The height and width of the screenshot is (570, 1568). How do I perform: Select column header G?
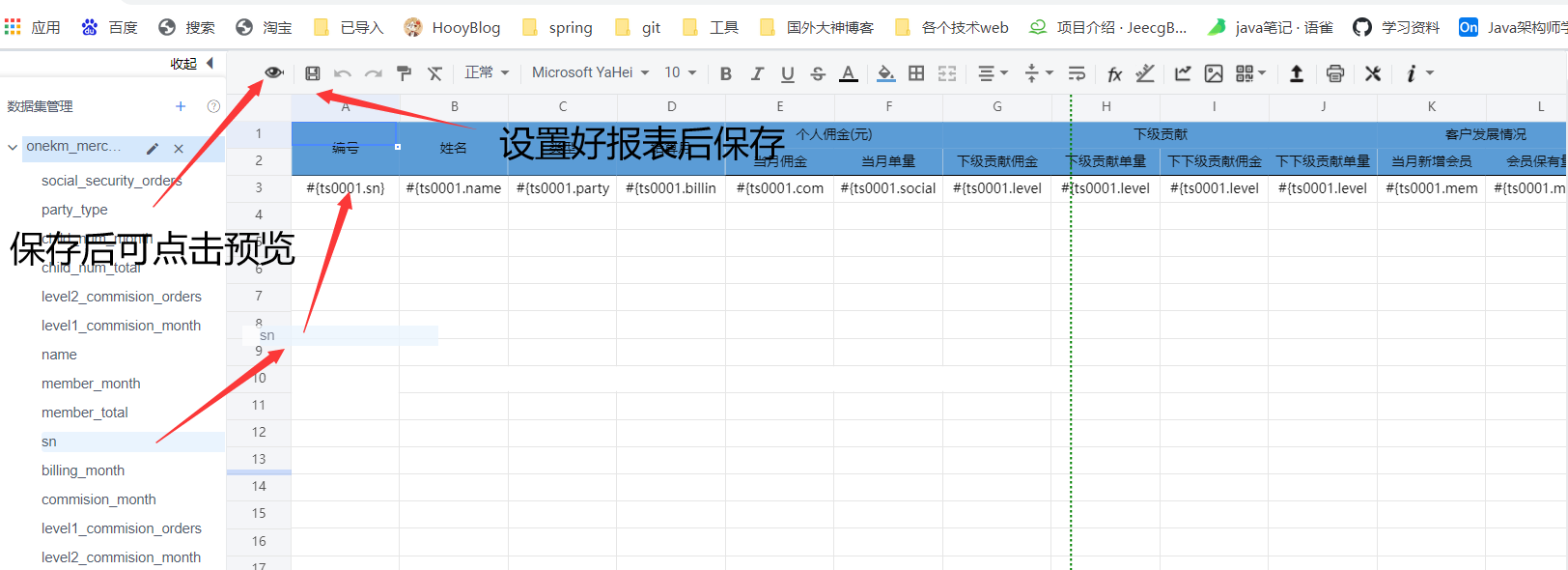[997, 106]
